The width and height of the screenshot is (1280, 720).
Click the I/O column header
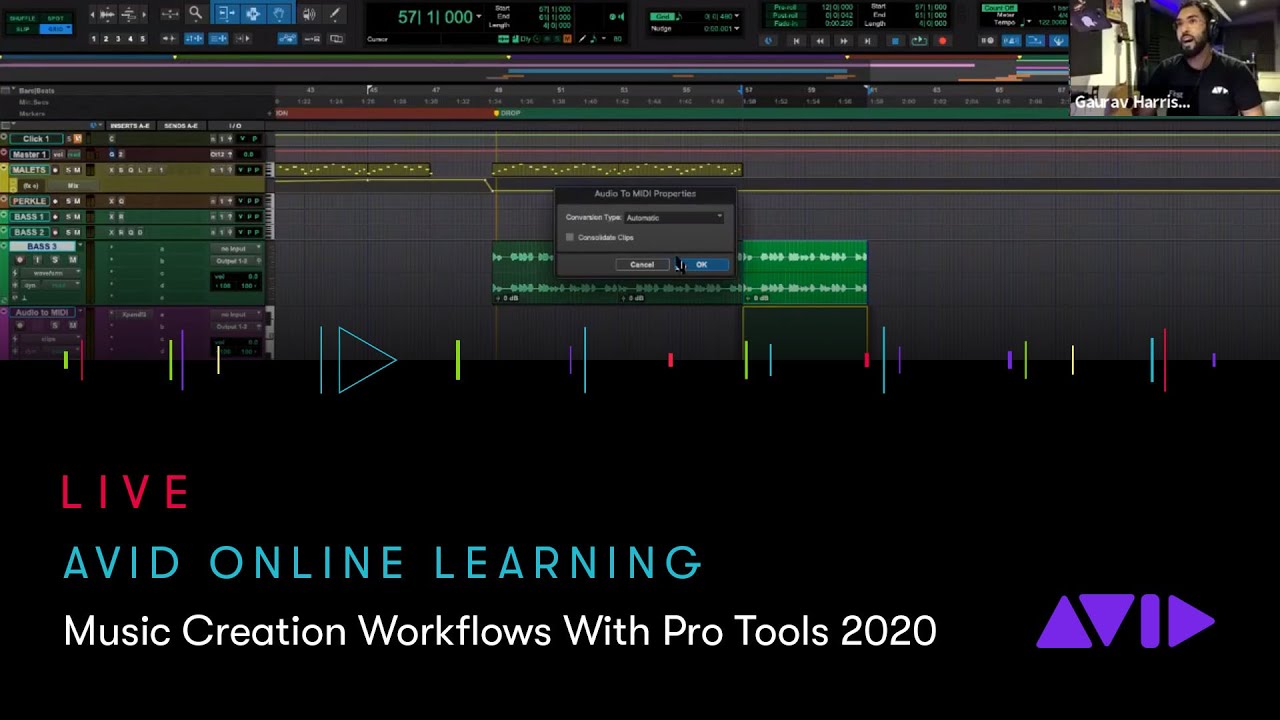[x=235, y=126]
